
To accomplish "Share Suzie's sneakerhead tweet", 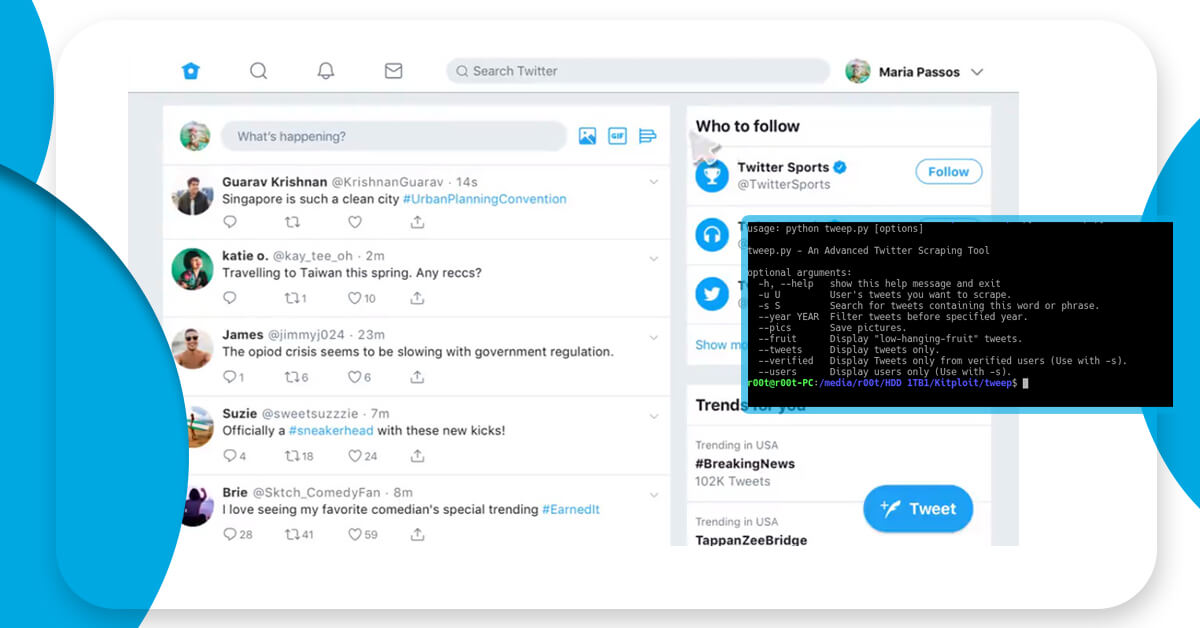I will click(x=417, y=456).
